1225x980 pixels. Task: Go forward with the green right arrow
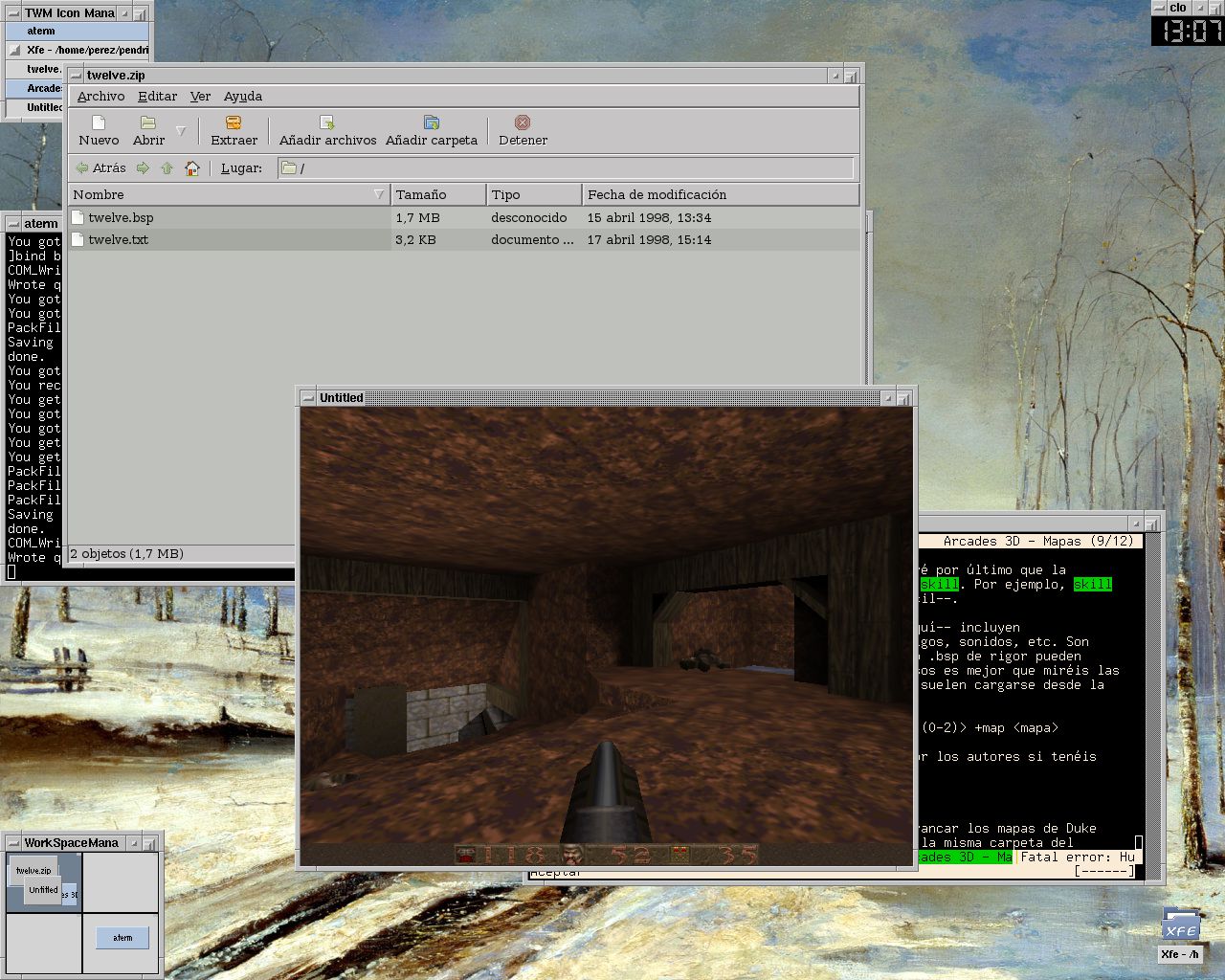tap(144, 168)
